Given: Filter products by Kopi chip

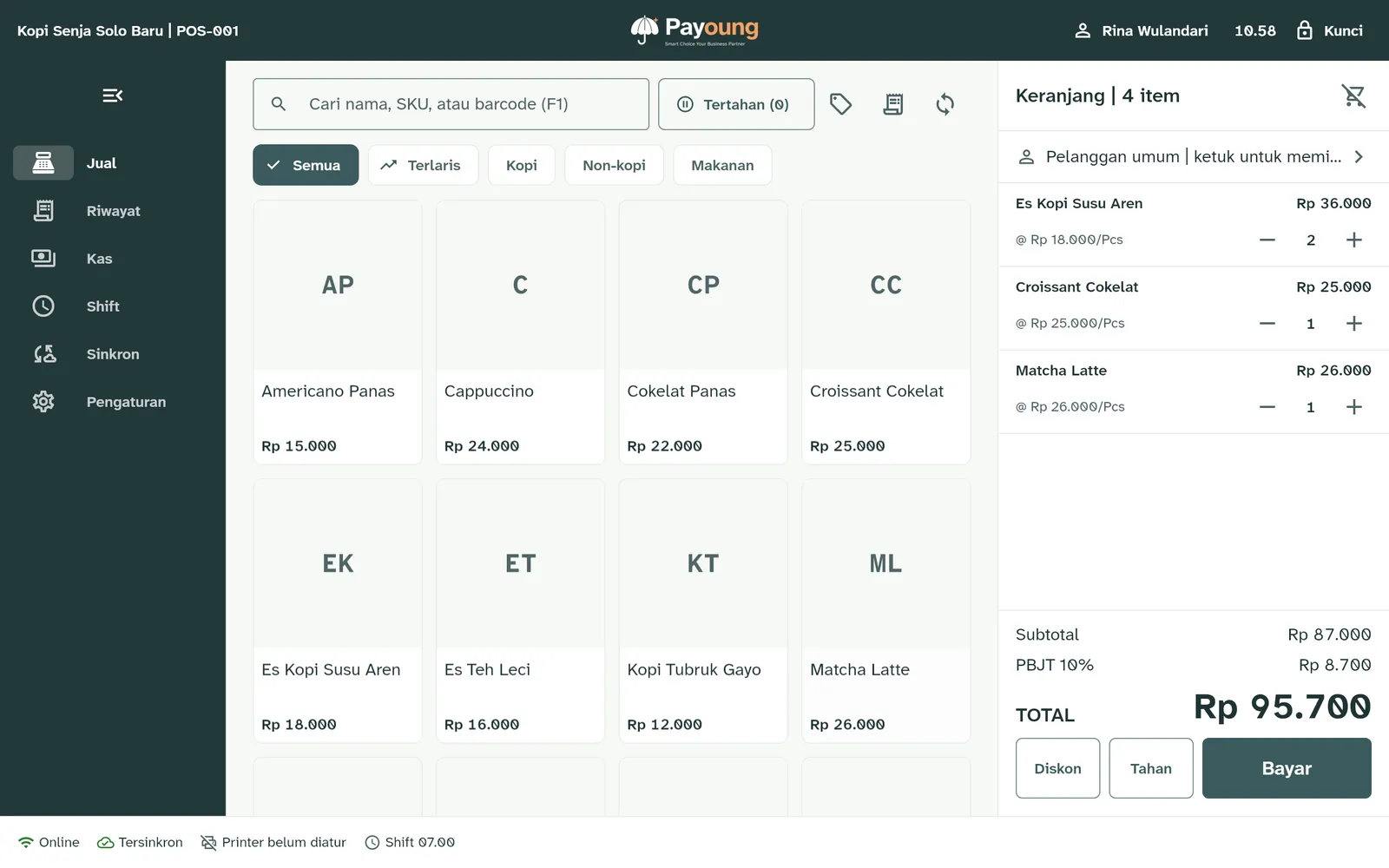Looking at the screenshot, I should (521, 165).
